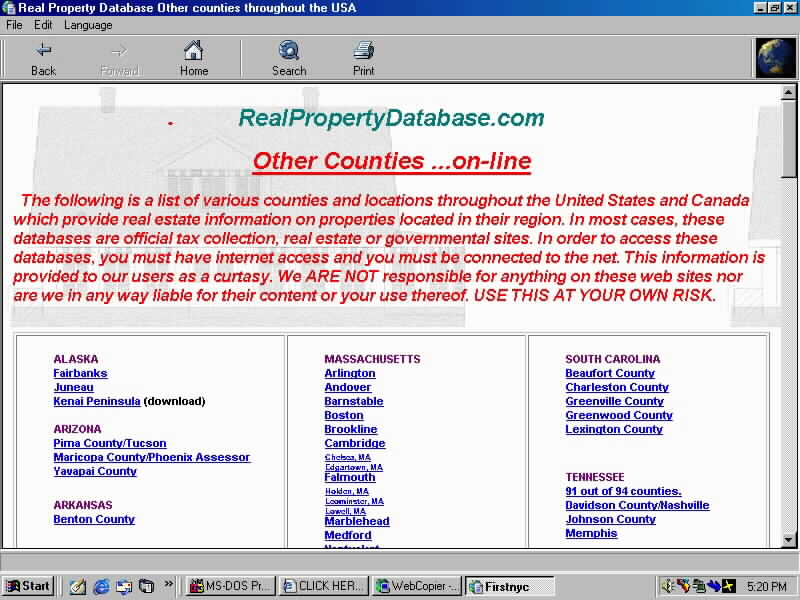Open the Charleston County link

click(x=616, y=387)
